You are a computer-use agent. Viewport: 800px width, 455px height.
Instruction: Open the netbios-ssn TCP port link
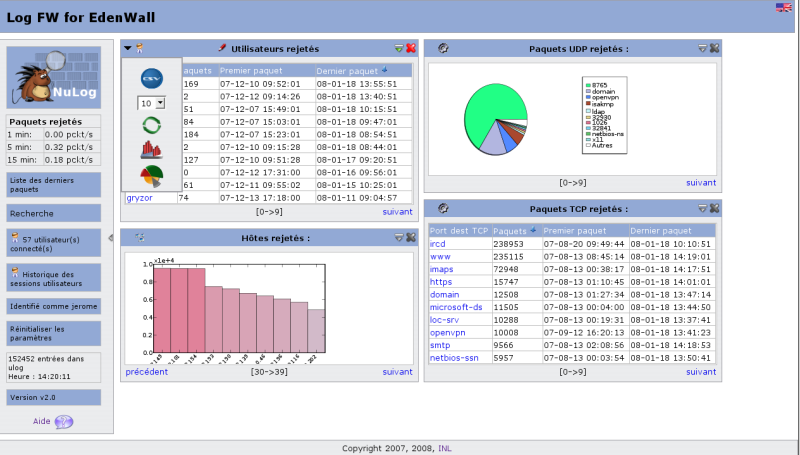point(454,358)
